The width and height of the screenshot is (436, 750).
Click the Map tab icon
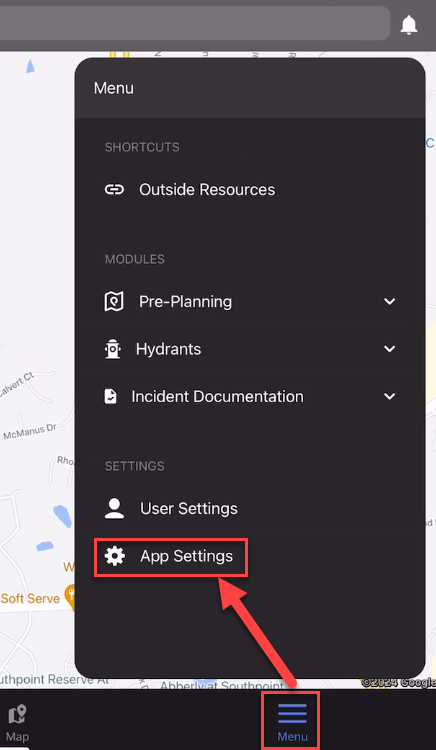17,715
